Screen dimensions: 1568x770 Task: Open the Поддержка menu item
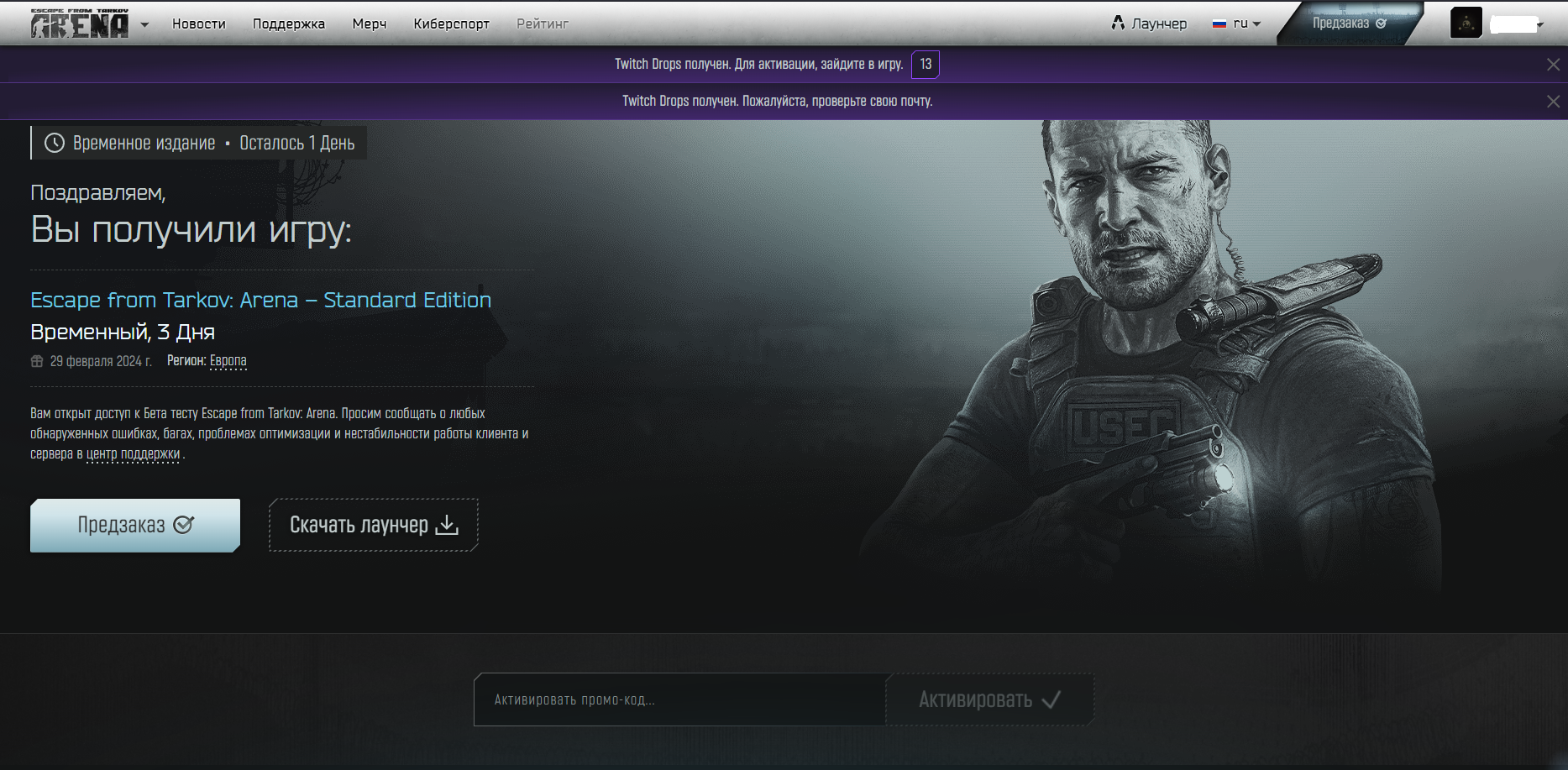coord(289,24)
